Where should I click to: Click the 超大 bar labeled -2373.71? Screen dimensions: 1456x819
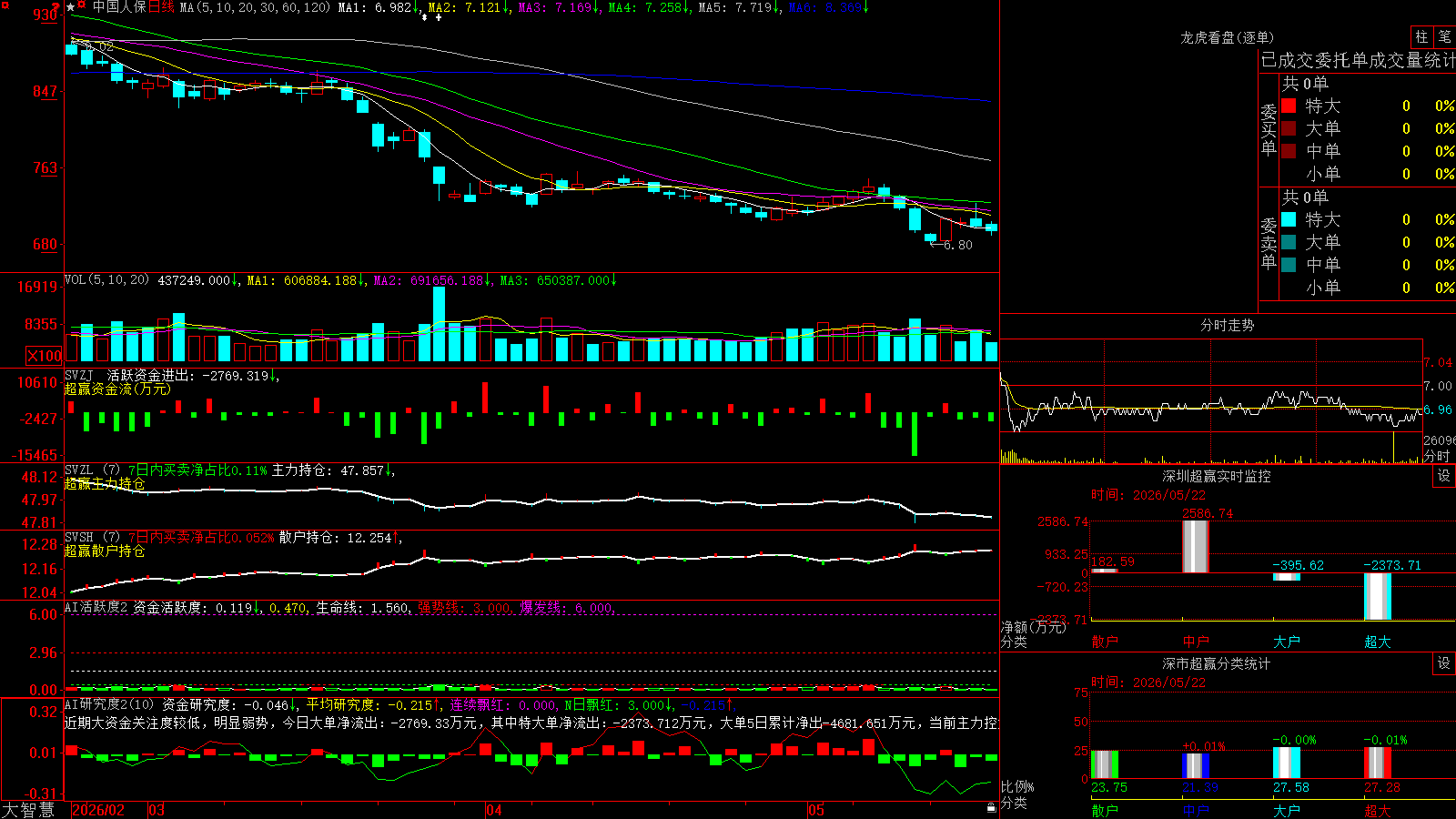(1378, 596)
